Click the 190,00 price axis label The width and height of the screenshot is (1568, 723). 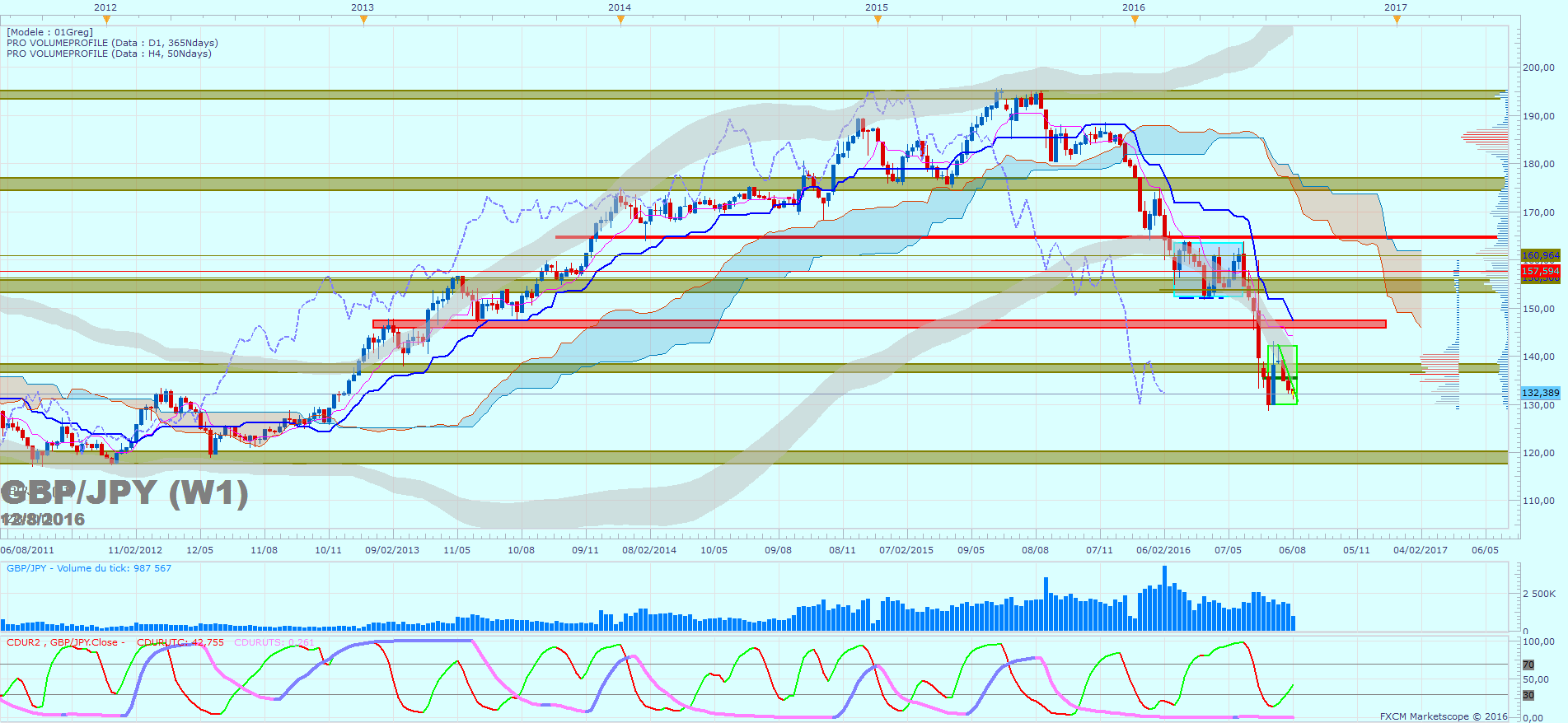point(1538,116)
